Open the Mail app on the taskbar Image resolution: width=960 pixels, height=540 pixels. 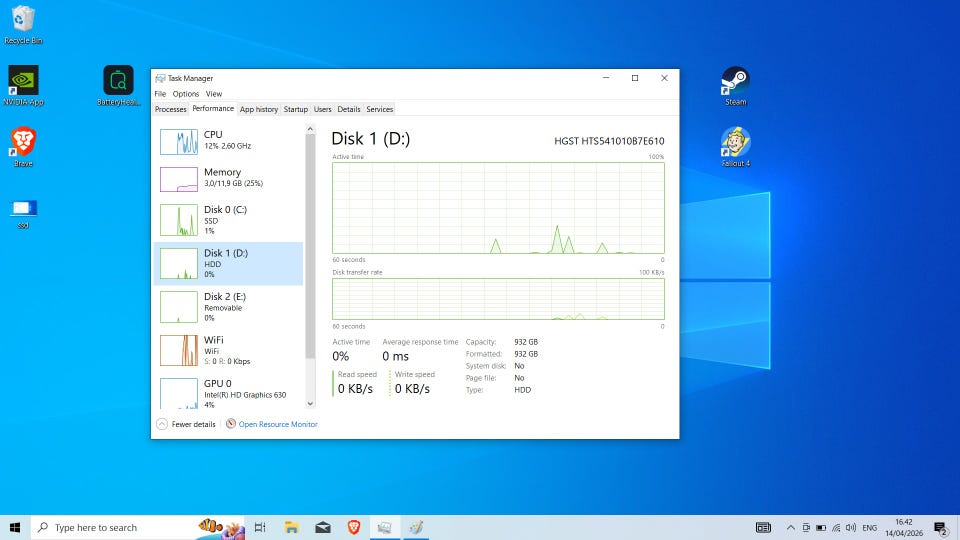click(323, 527)
